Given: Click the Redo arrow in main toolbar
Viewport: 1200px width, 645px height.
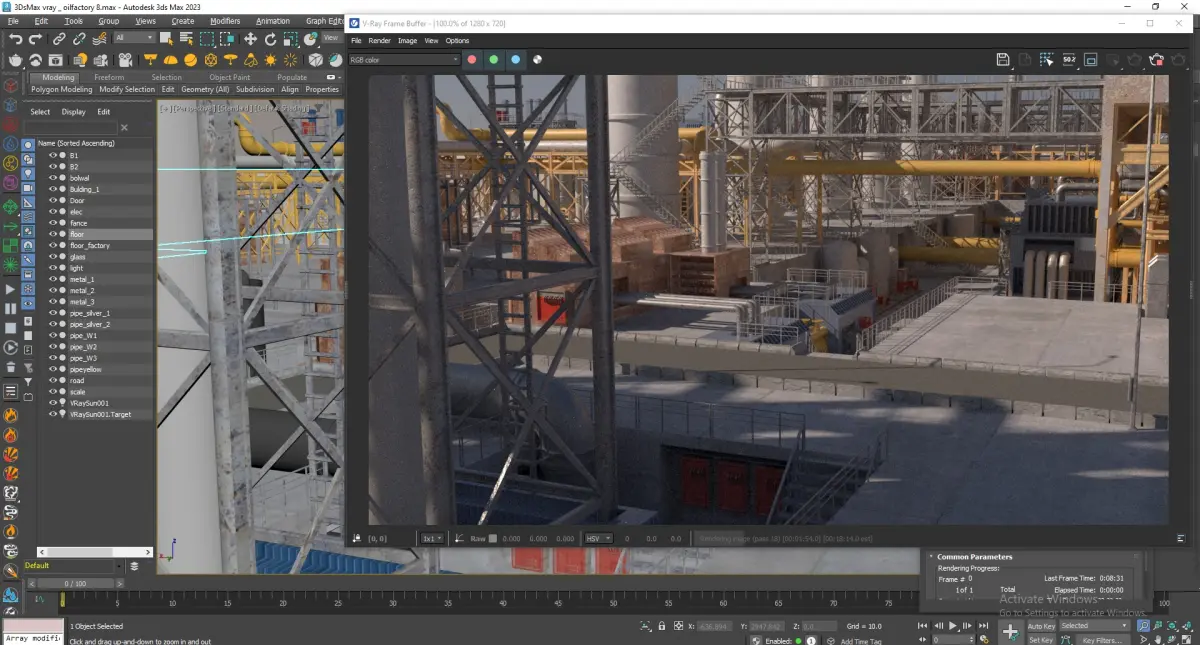Looking at the screenshot, I should pyautogui.click(x=35, y=39).
